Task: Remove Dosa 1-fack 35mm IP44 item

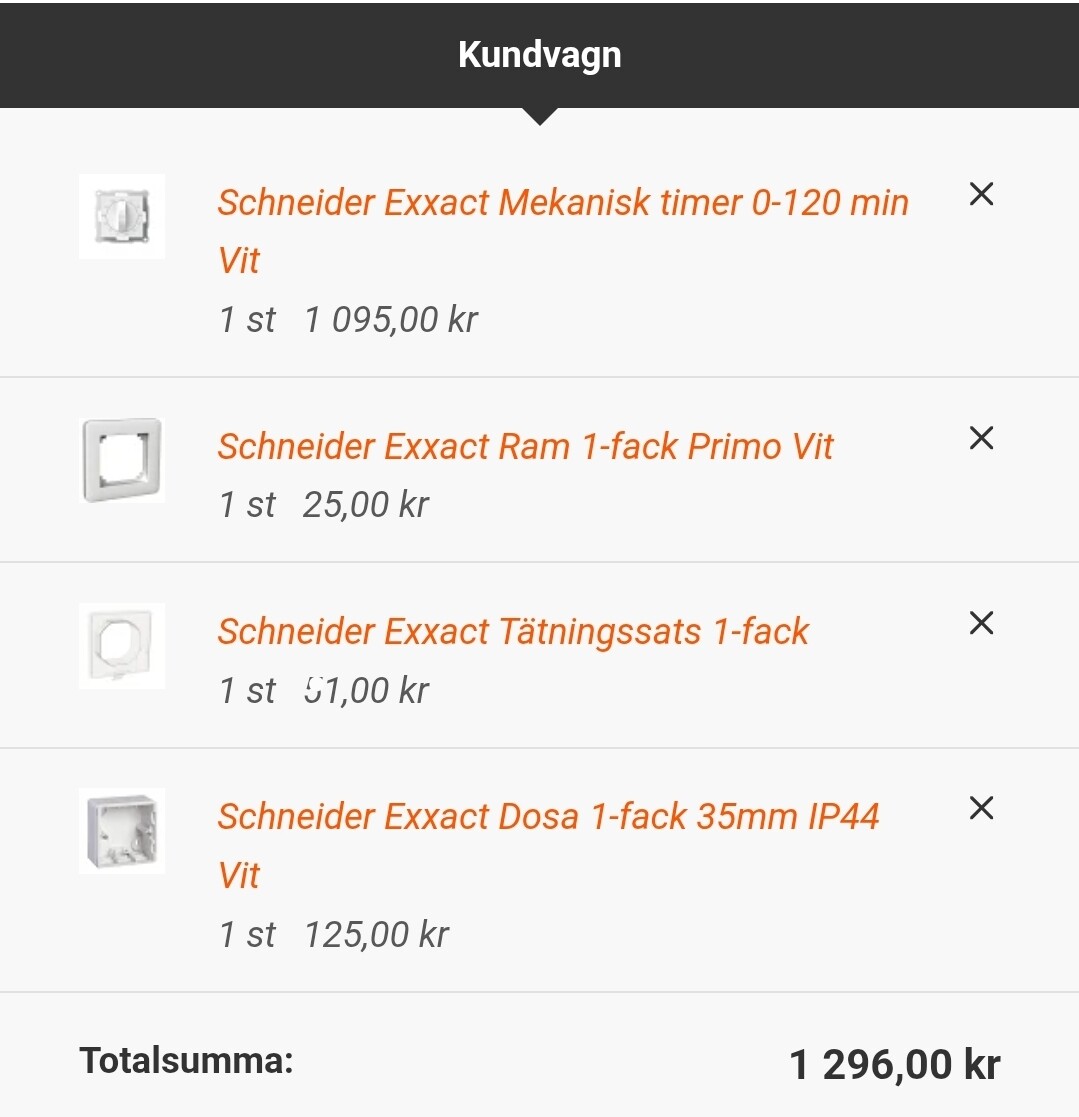Action: pos(981,808)
